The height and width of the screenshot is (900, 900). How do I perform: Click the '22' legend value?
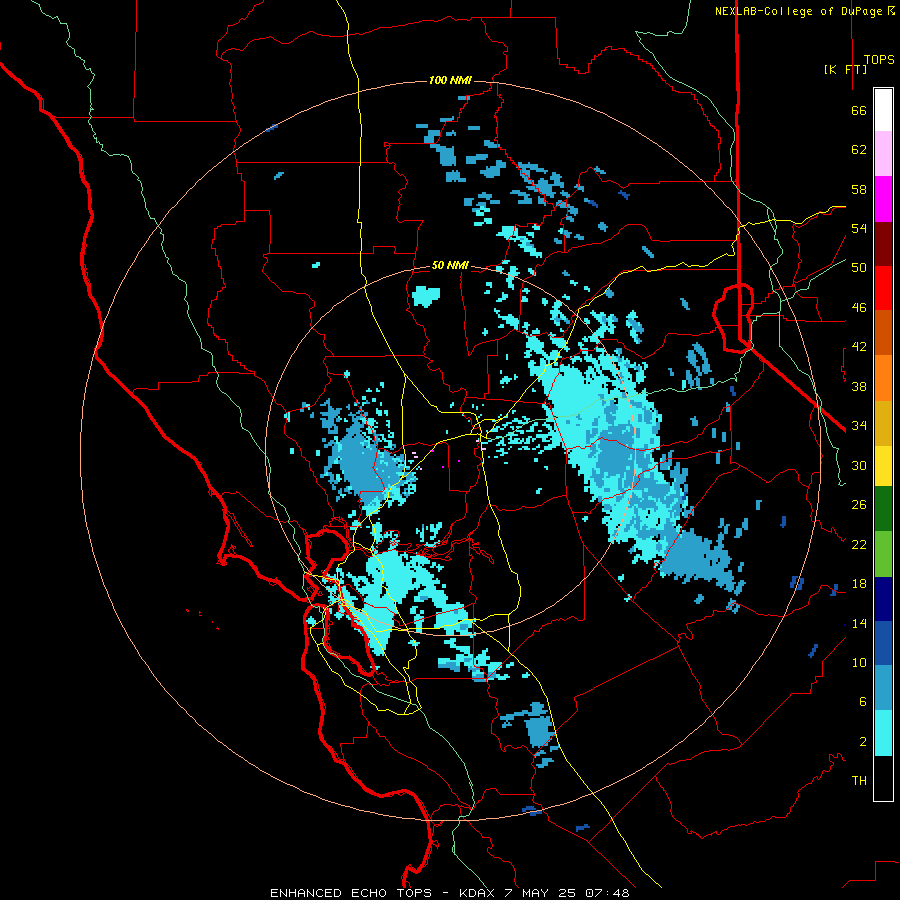(859, 544)
